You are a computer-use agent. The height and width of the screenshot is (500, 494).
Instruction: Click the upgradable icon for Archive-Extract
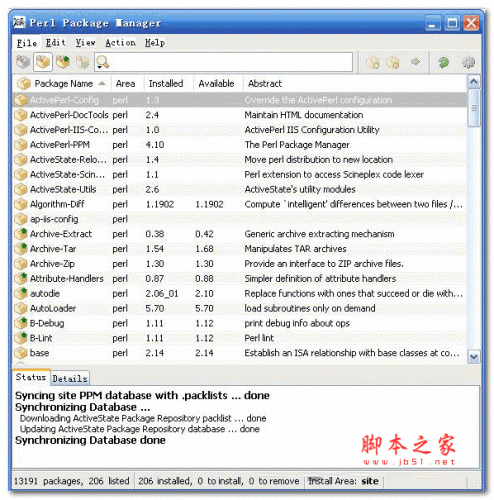(x=21, y=234)
